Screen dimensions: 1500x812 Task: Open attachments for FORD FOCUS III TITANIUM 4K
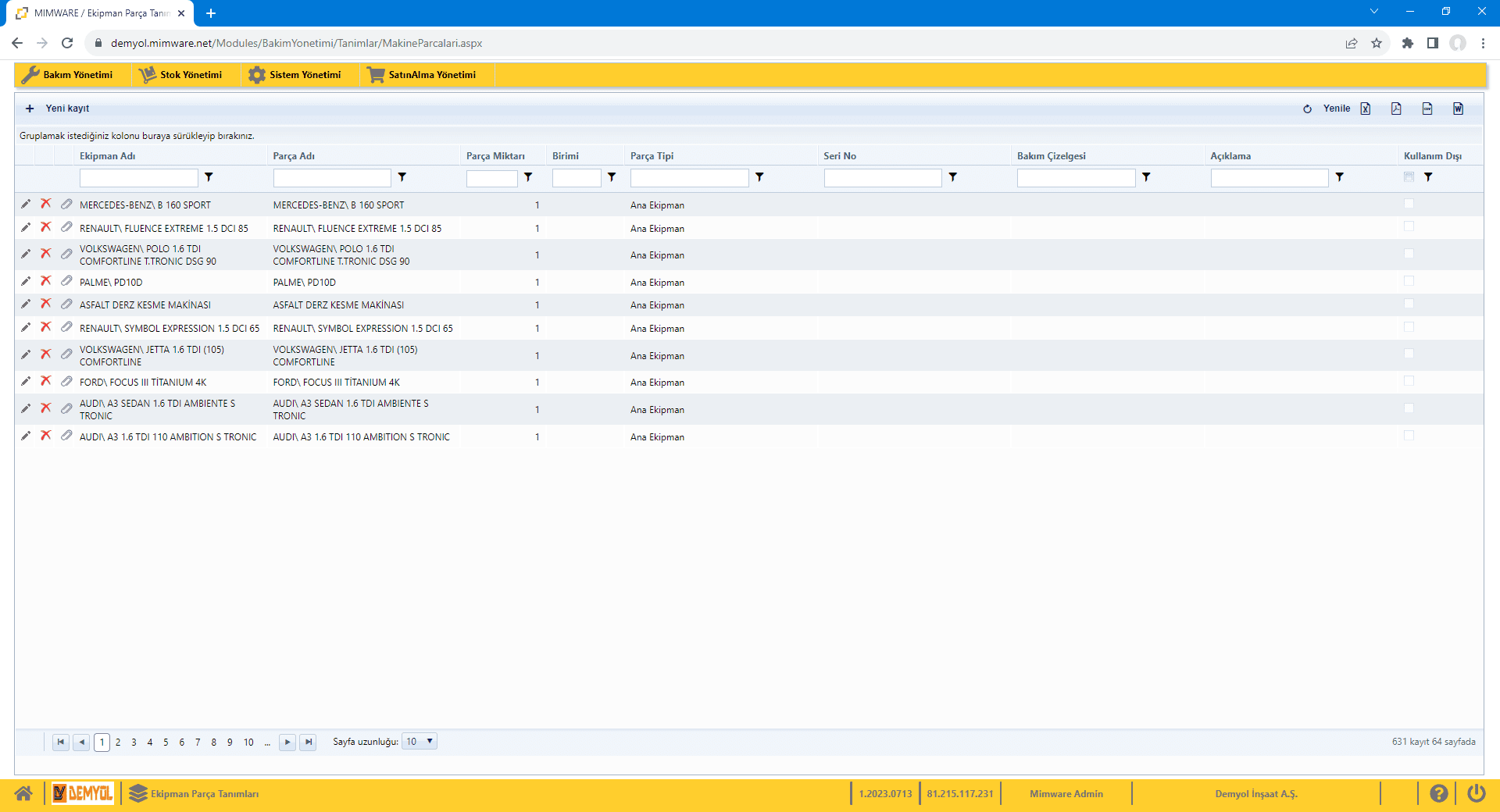coord(66,382)
